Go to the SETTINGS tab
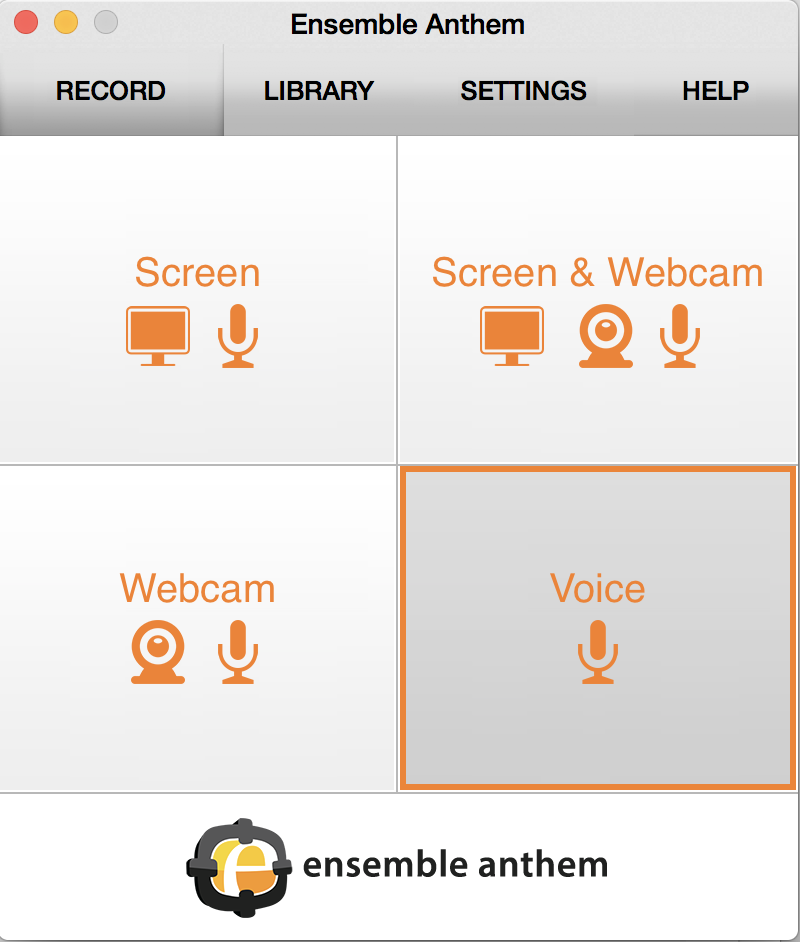Image resolution: width=800 pixels, height=942 pixels. (x=523, y=91)
